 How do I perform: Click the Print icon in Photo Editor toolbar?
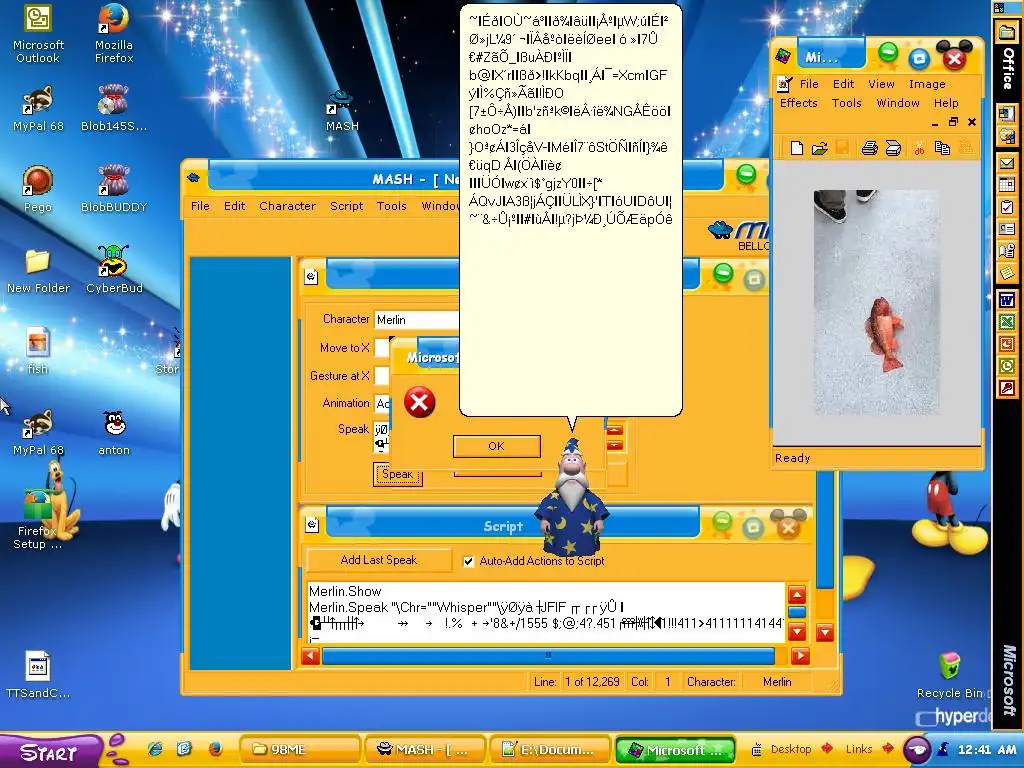(869, 148)
